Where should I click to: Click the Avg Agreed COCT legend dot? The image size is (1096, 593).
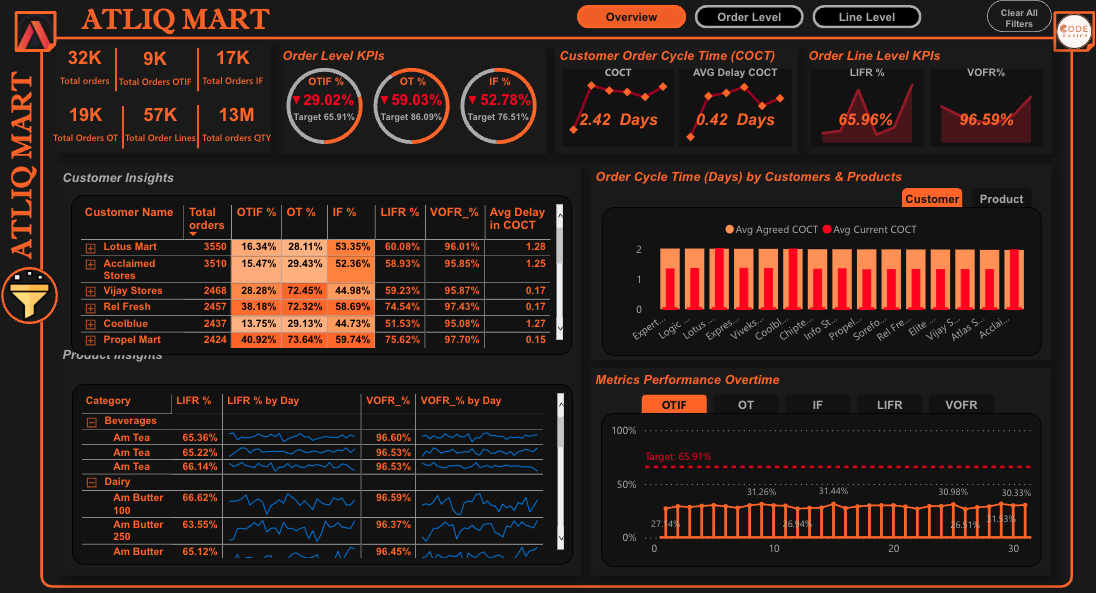click(729, 229)
